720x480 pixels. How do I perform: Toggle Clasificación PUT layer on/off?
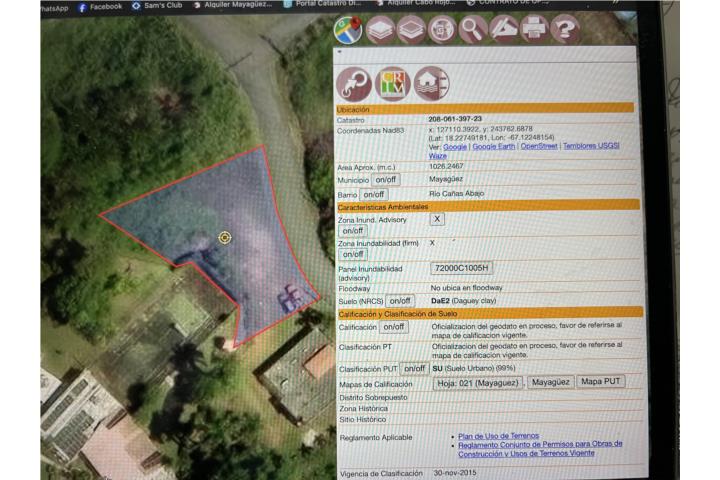click(x=414, y=369)
